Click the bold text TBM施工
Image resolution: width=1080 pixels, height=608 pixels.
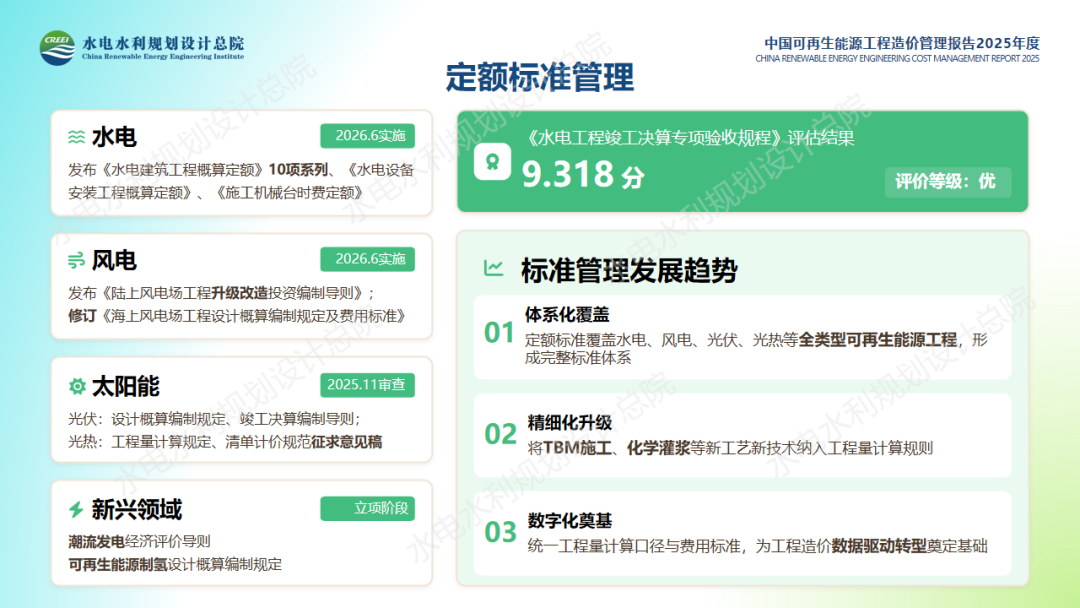[577, 448]
